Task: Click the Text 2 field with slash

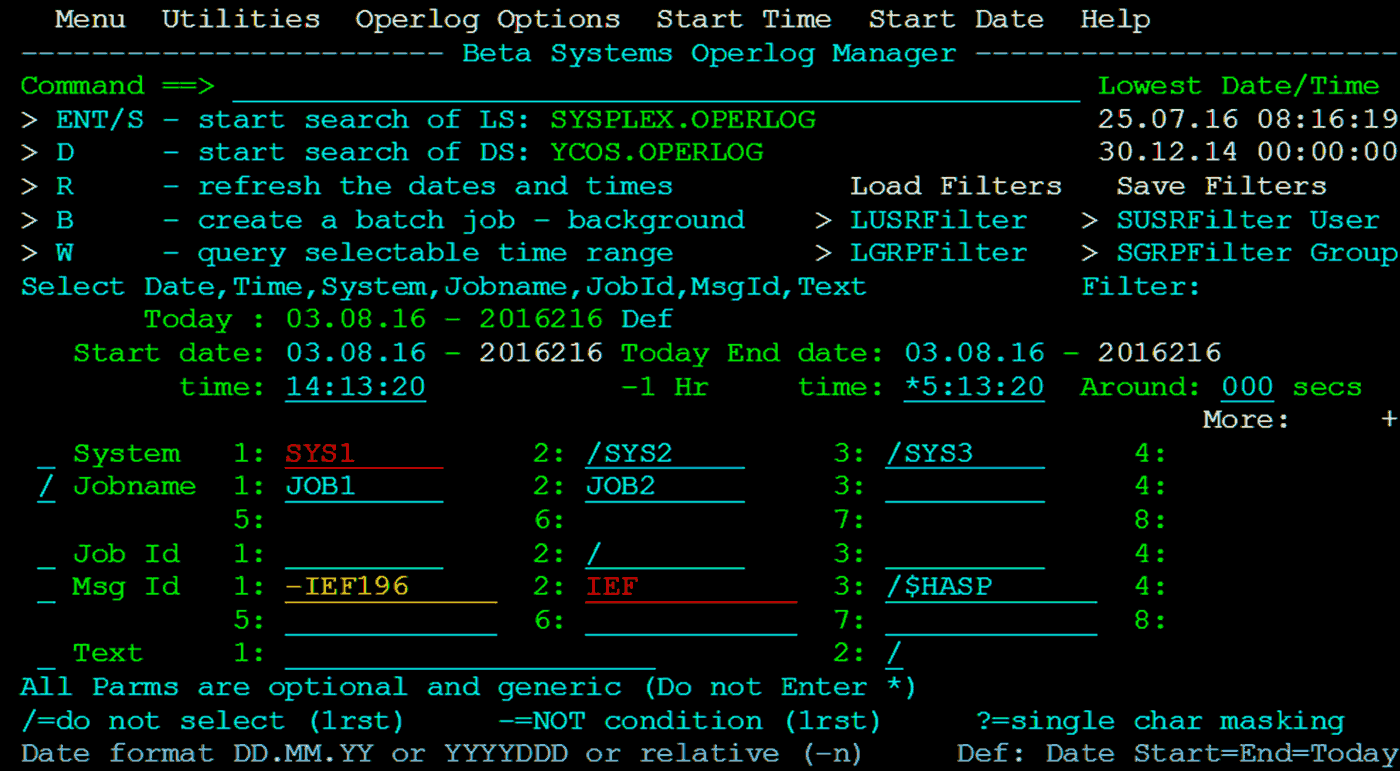Action: (894, 654)
